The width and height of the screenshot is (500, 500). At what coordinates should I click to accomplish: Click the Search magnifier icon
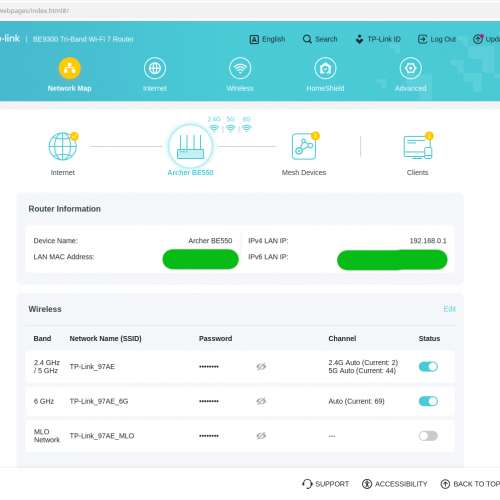pos(307,39)
